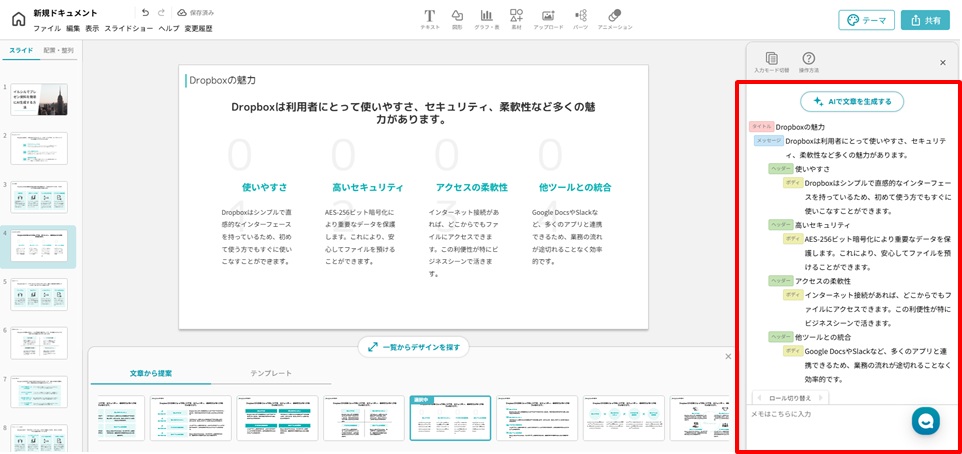This screenshot has height=454, width=962.
Task: Open the 編集 menu
Action: [x=73, y=28]
